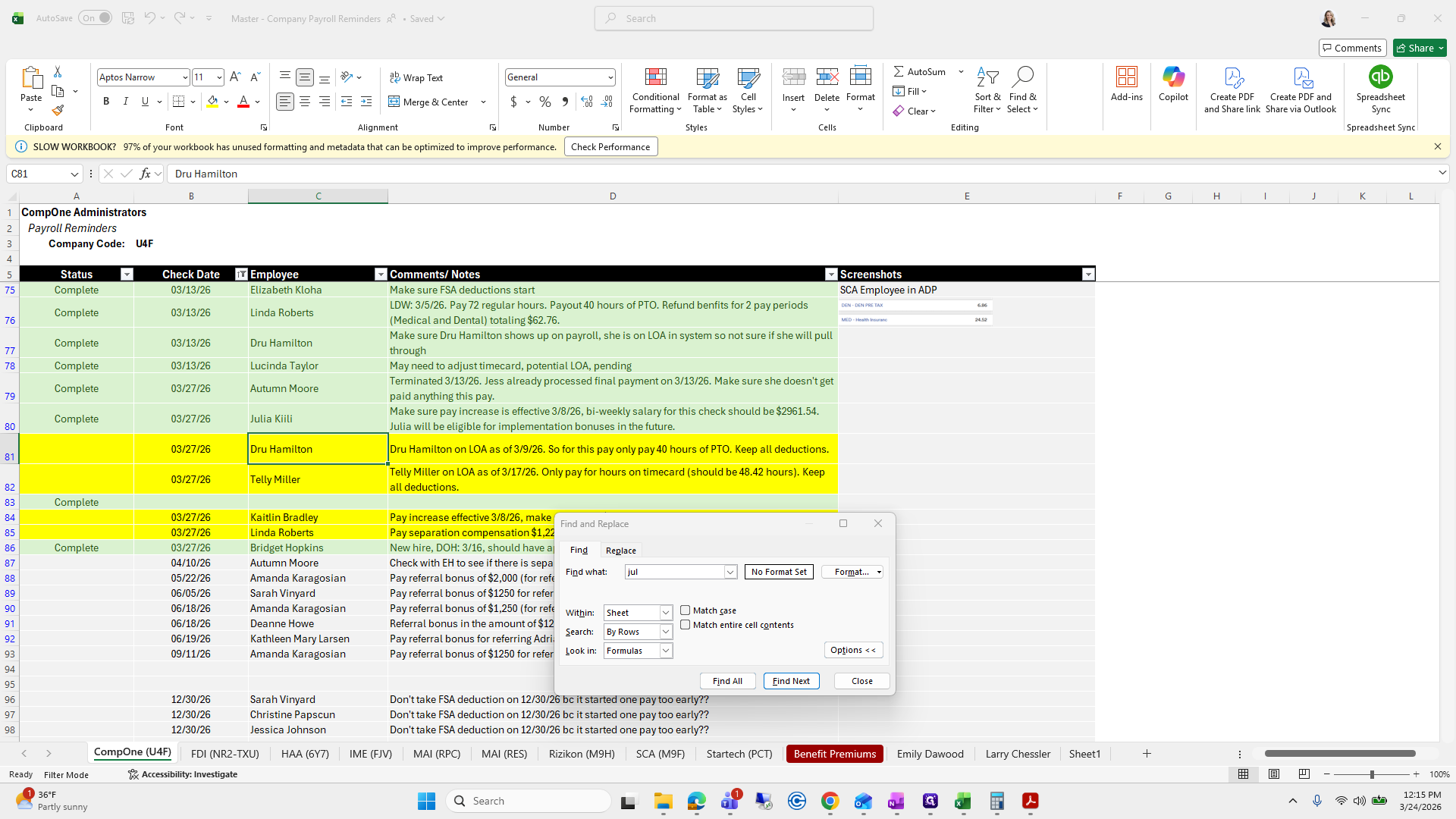The height and width of the screenshot is (819, 1456).
Task: Open Conditional Formatting menu
Action: (655, 91)
